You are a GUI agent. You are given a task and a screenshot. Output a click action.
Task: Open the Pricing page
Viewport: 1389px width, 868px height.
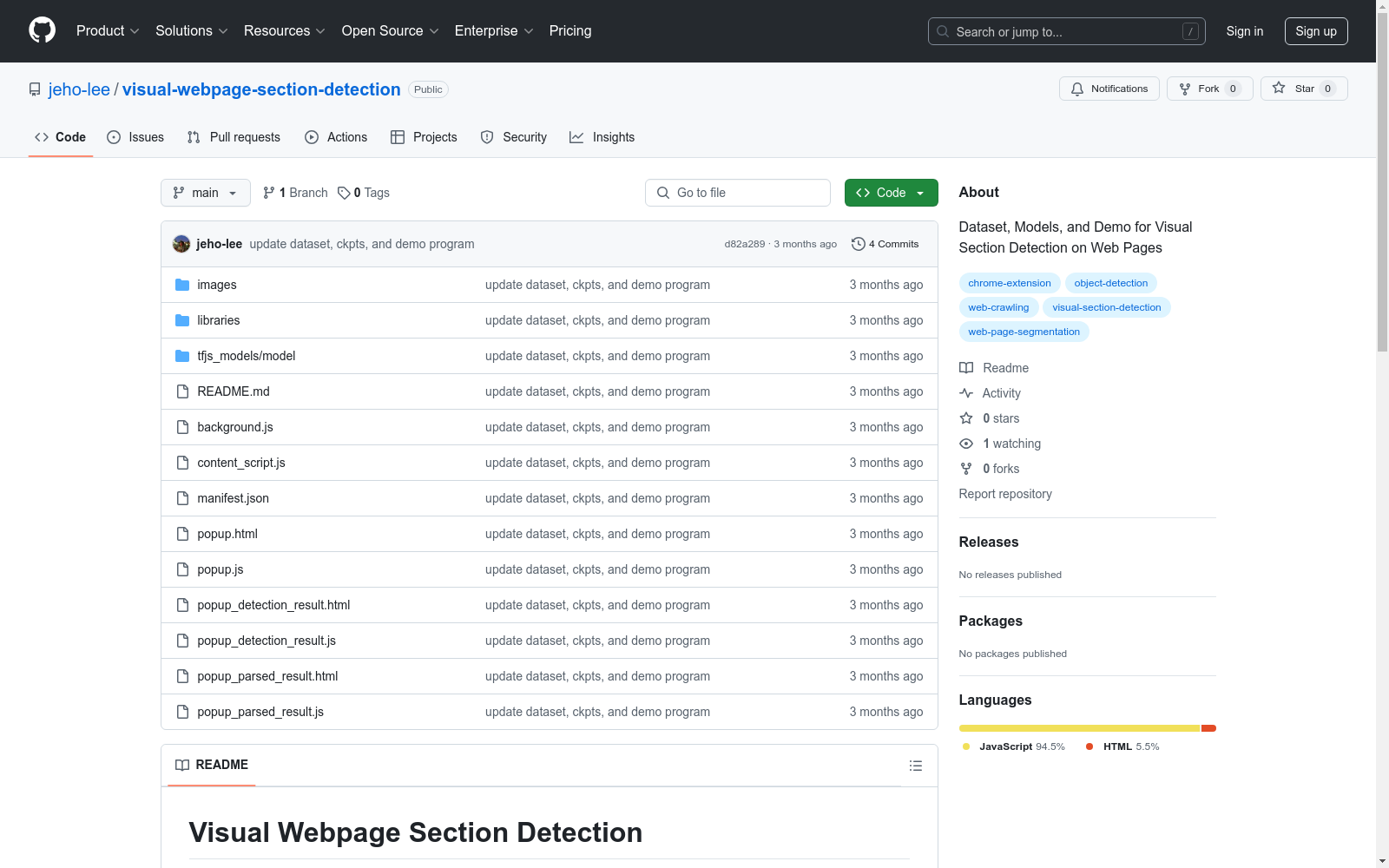coord(570,31)
